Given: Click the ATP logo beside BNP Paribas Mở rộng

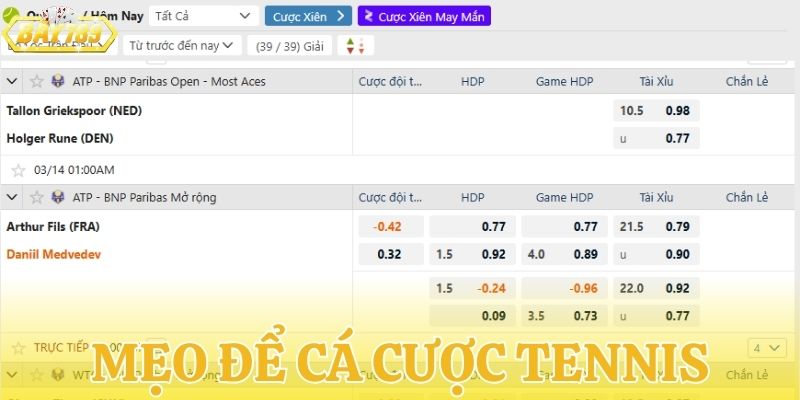Looking at the screenshot, I should 58,197.
